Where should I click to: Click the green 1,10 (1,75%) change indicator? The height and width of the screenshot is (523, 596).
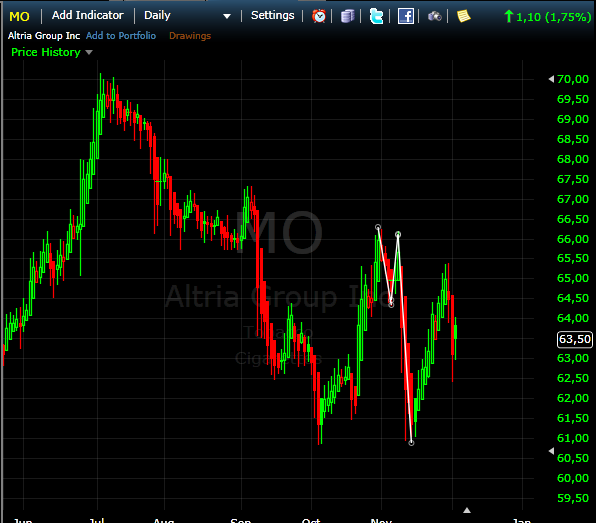click(x=548, y=17)
